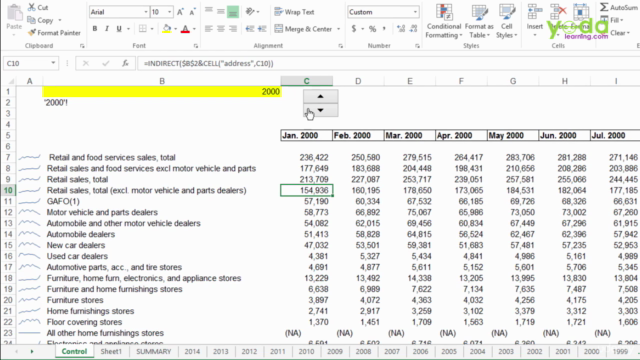The height and width of the screenshot is (360, 640).
Task: Click the Orientation text icon
Action: [250, 11]
